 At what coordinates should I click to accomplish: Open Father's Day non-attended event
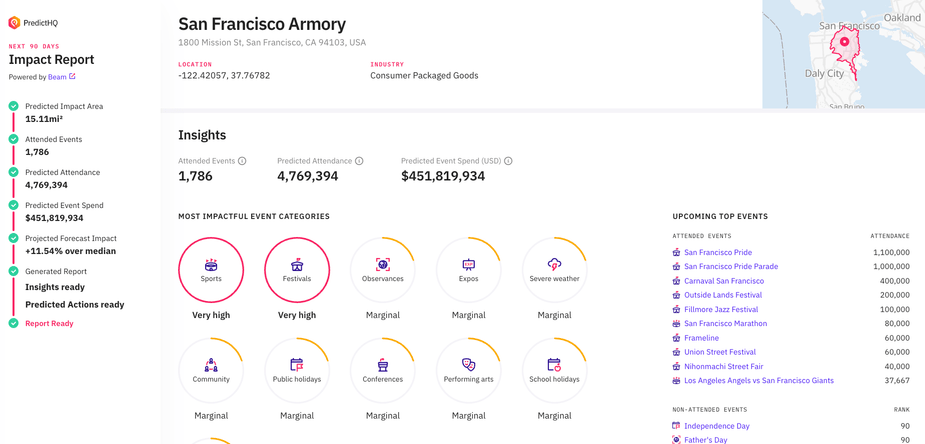706,440
